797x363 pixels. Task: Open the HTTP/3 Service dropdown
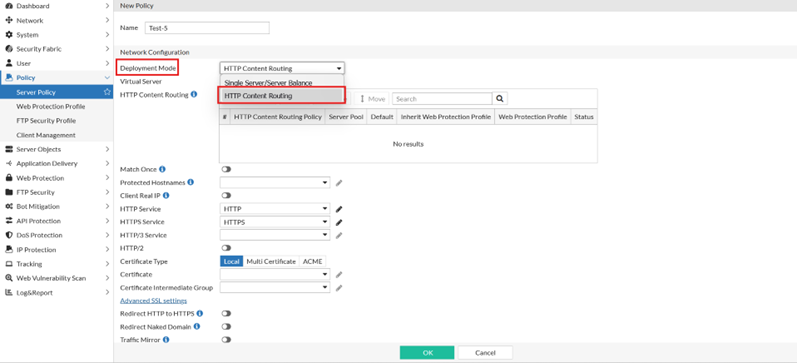(275, 235)
